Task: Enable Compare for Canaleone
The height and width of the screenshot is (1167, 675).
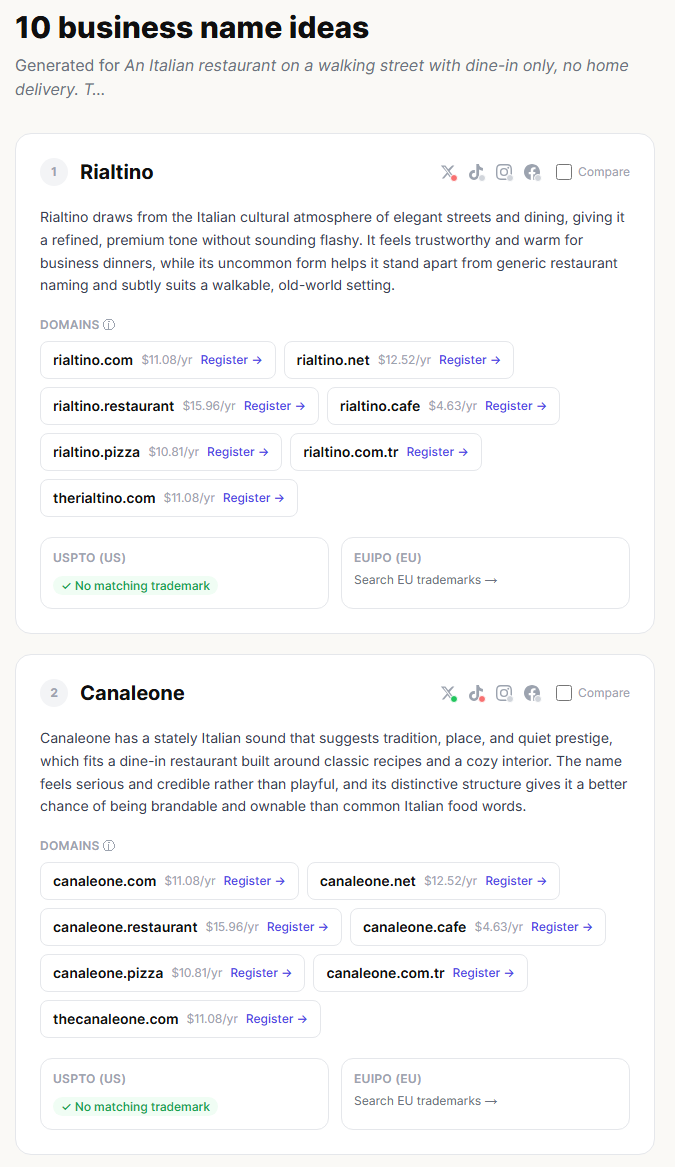Action: pos(565,692)
